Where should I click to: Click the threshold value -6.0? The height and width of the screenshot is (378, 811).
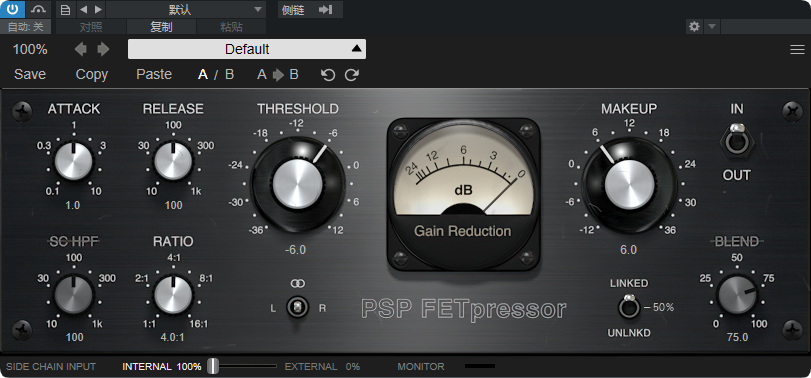[296, 250]
